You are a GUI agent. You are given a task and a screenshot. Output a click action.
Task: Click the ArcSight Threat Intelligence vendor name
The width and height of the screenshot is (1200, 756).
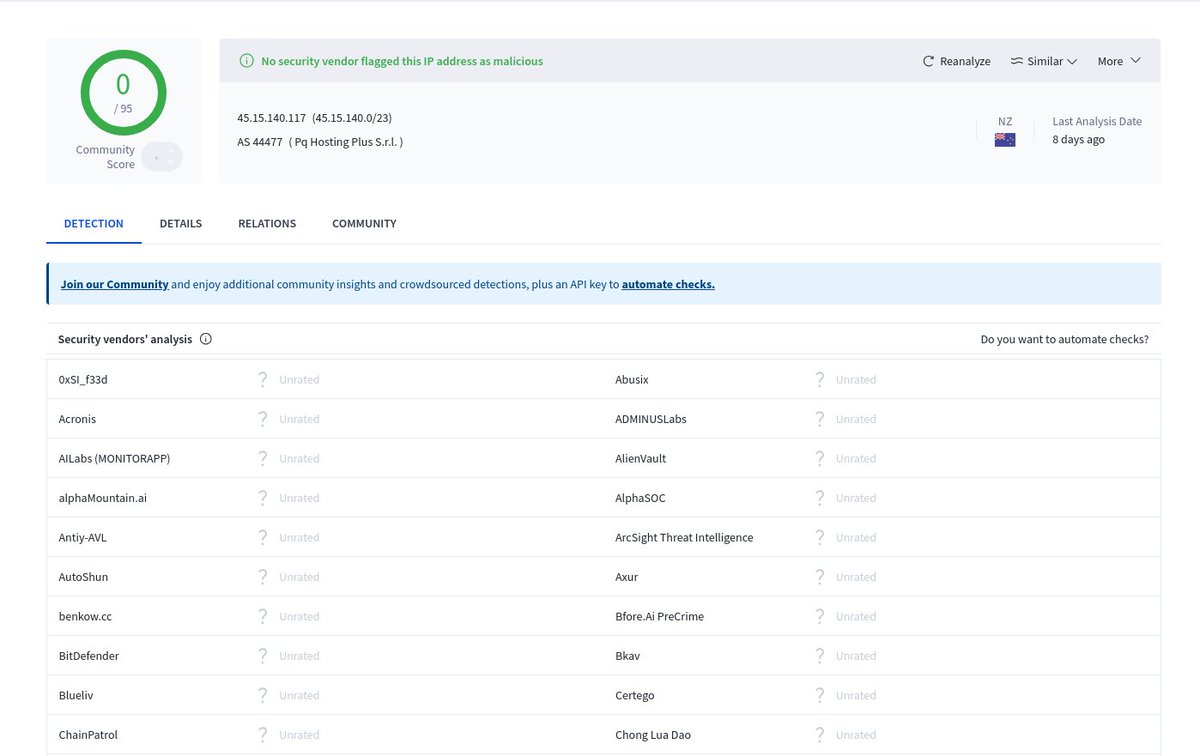(x=684, y=538)
